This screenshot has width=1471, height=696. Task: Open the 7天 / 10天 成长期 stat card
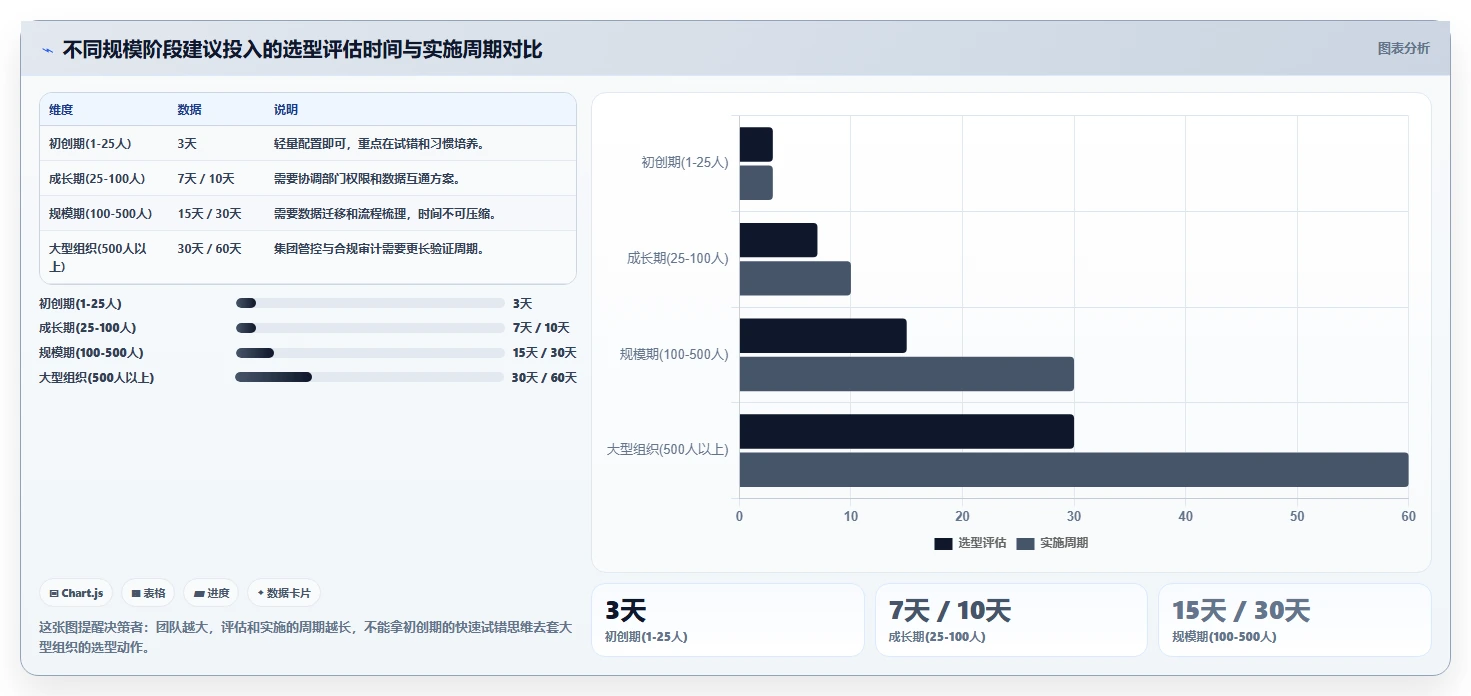(x=1011, y=620)
